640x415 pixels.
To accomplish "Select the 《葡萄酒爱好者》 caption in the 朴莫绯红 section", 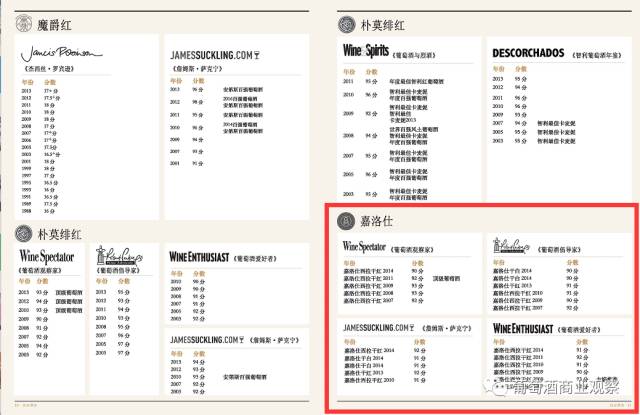I will click(255, 258).
